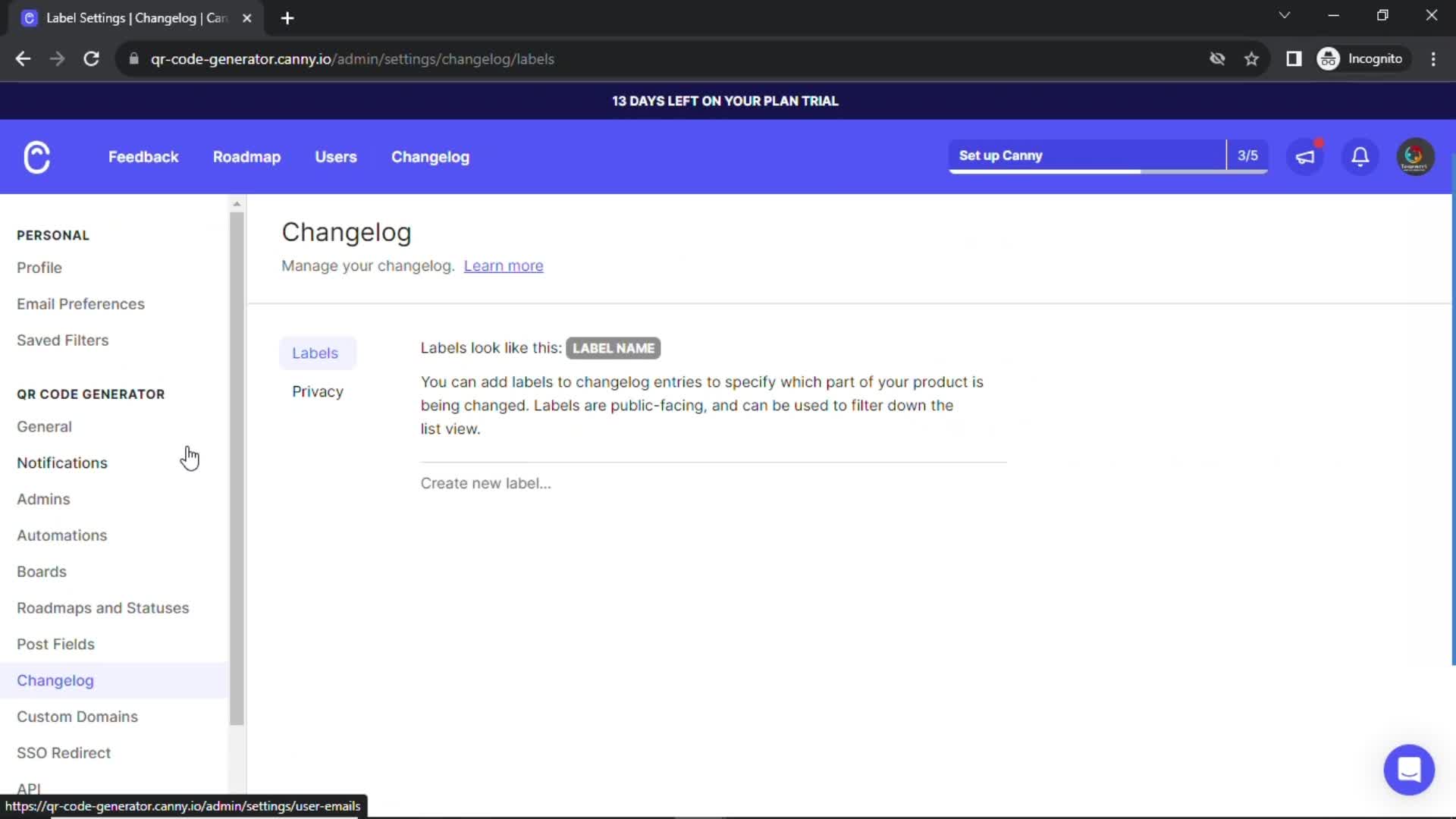Screen dimensions: 1456x819
Task: Expand the API sidebar section
Action: 28,789
